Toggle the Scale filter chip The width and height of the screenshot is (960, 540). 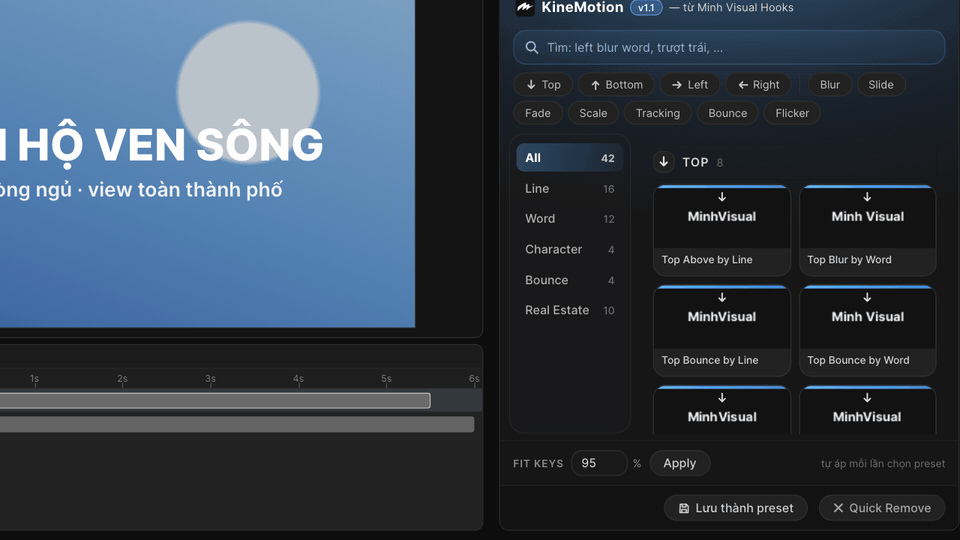coord(593,113)
